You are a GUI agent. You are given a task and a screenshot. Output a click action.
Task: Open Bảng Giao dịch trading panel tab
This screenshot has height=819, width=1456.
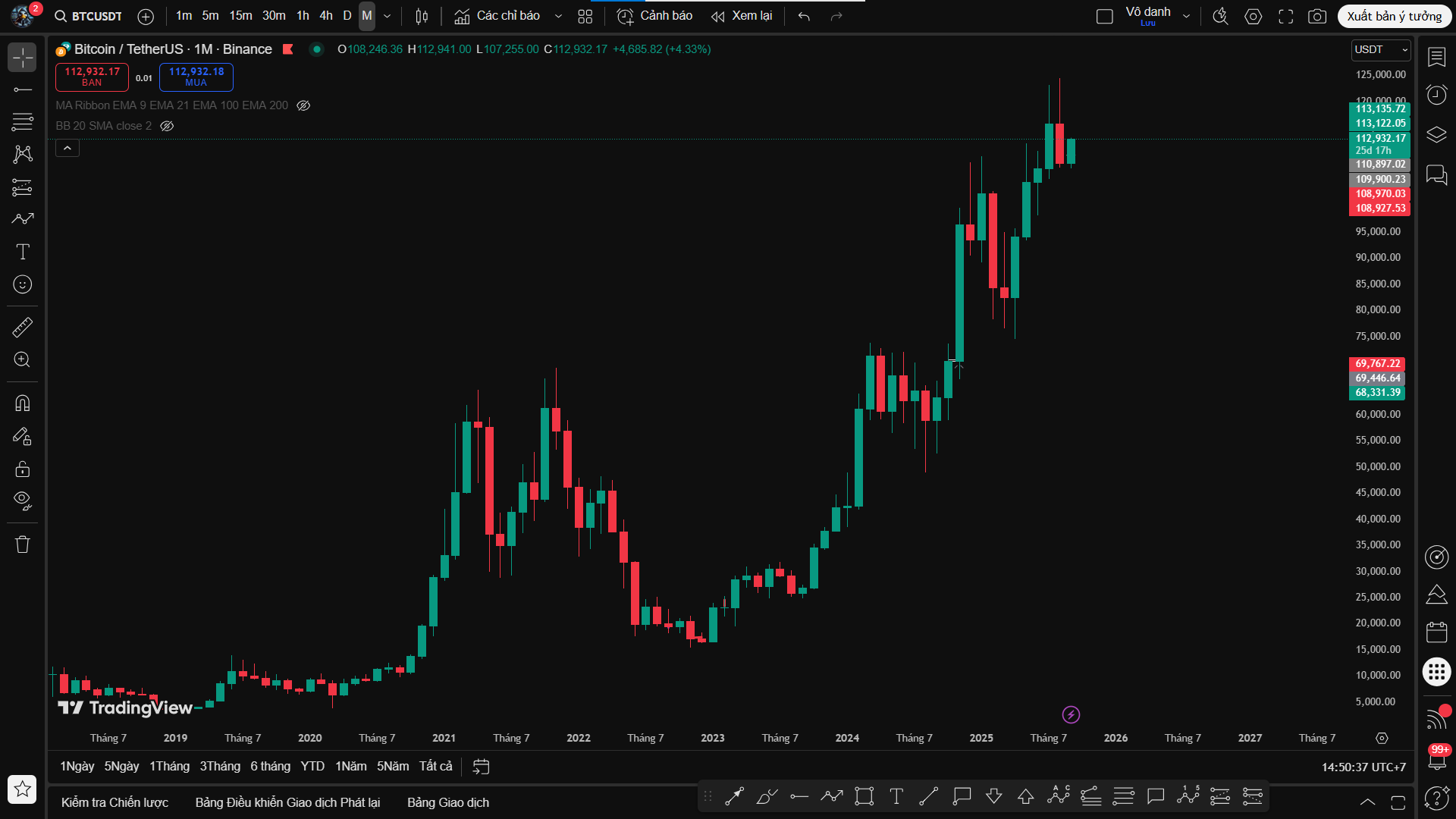(x=448, y=802)
